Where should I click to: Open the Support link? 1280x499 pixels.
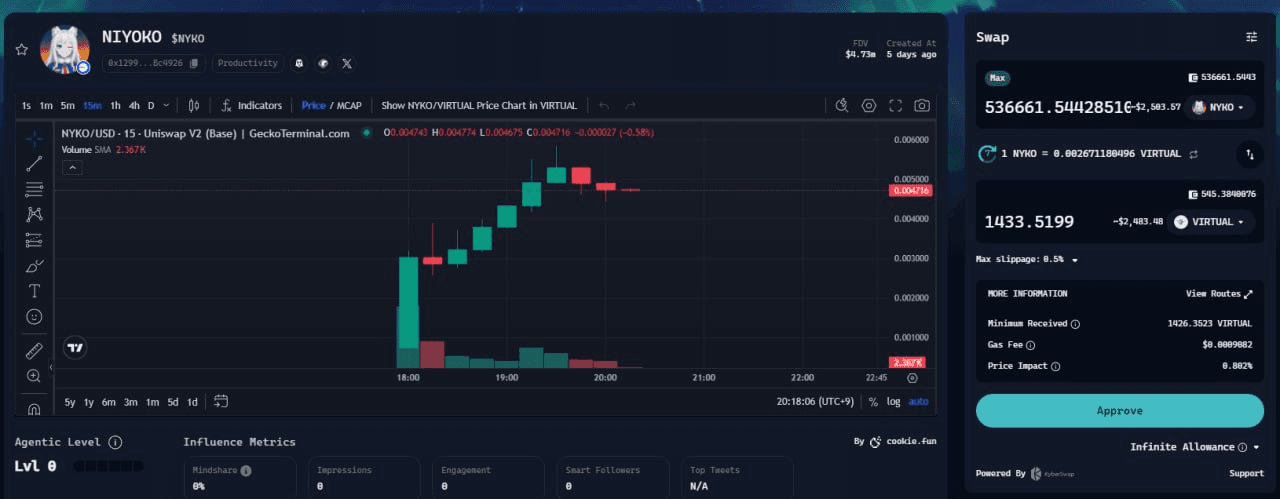[x=1246, y=473]
